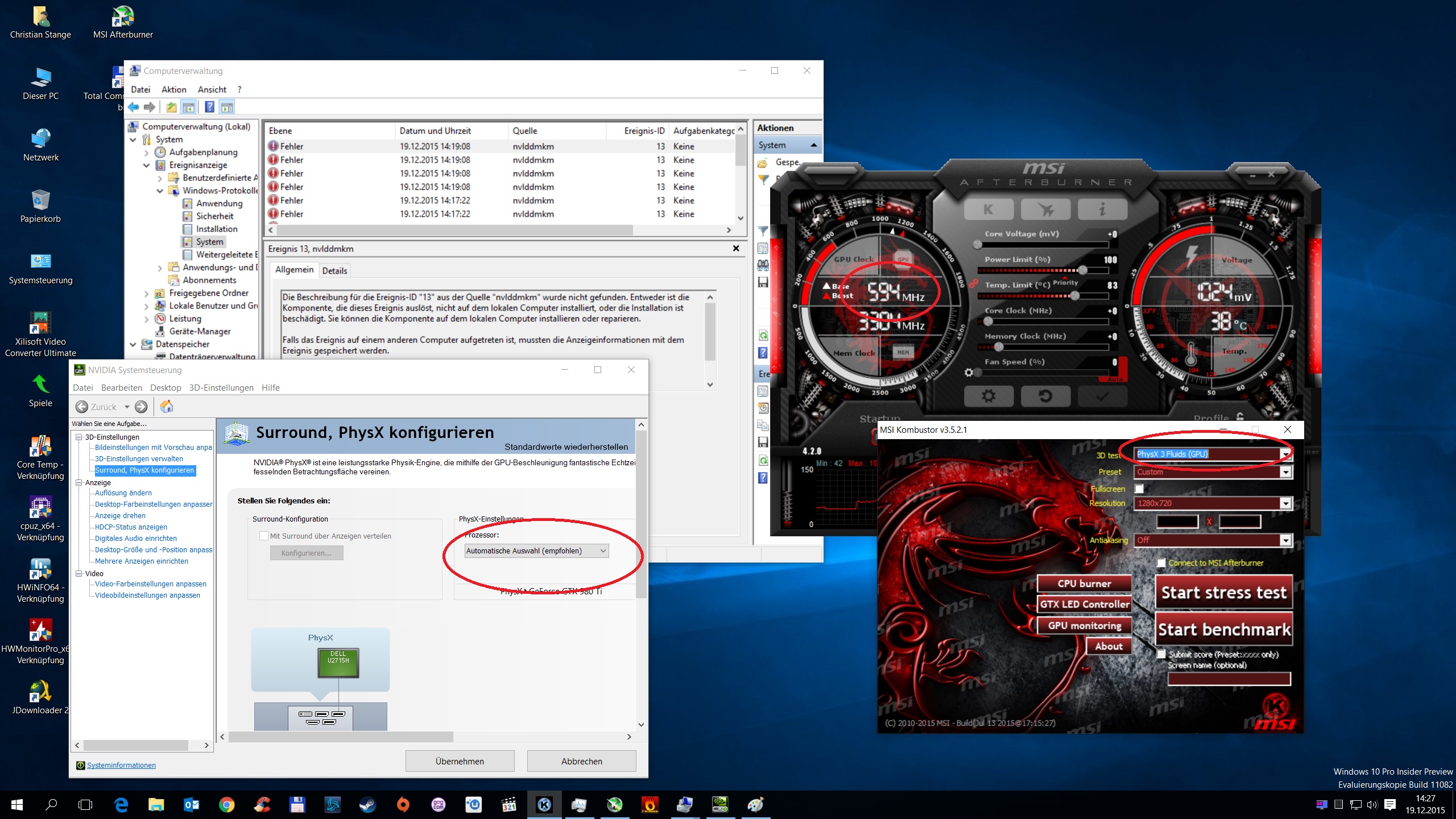
Task: Open the PhysX Prozessor dropdown
Action: click(x=536, y=551)
